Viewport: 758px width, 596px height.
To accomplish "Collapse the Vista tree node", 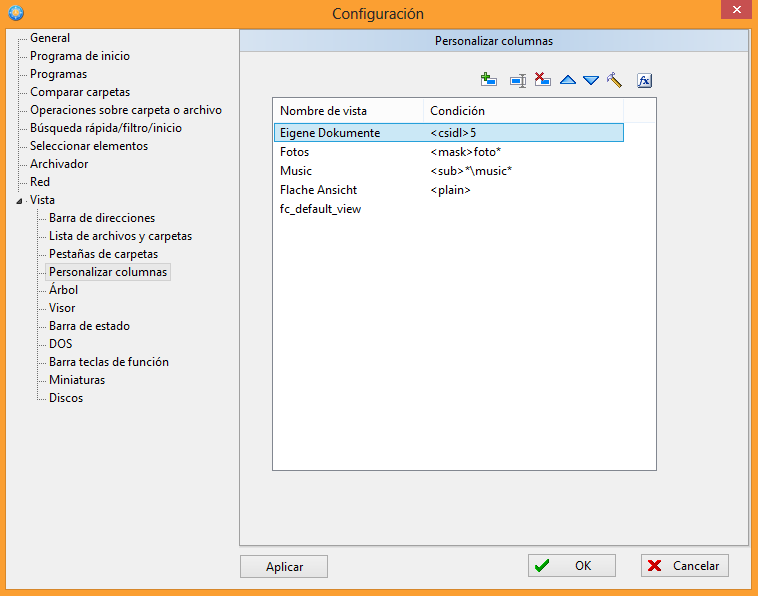I will tap(19, 201).
